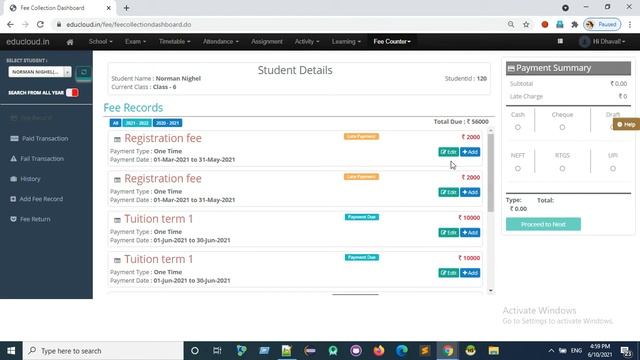
Task: Select NEFT payment radio button
Action: coord(518,168)
